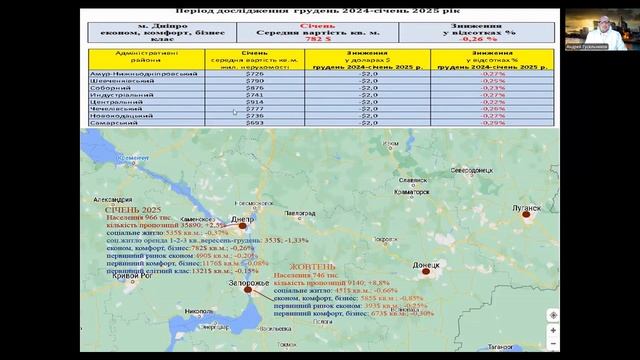Image resolution: width=640 pixels, height=360 pixels.
Task: Click the $876 price cell
Action: coord(255,88)
